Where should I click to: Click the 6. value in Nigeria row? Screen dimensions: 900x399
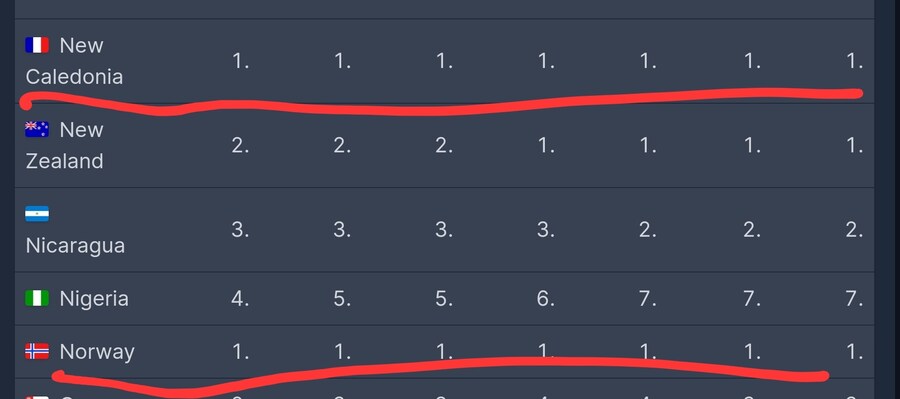click(546, 299)
